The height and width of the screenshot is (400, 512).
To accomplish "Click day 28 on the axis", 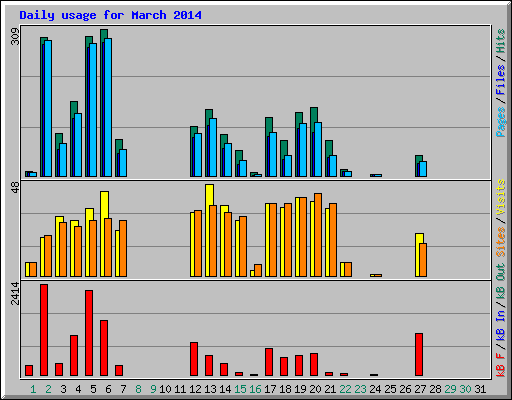I will point(435,389).
